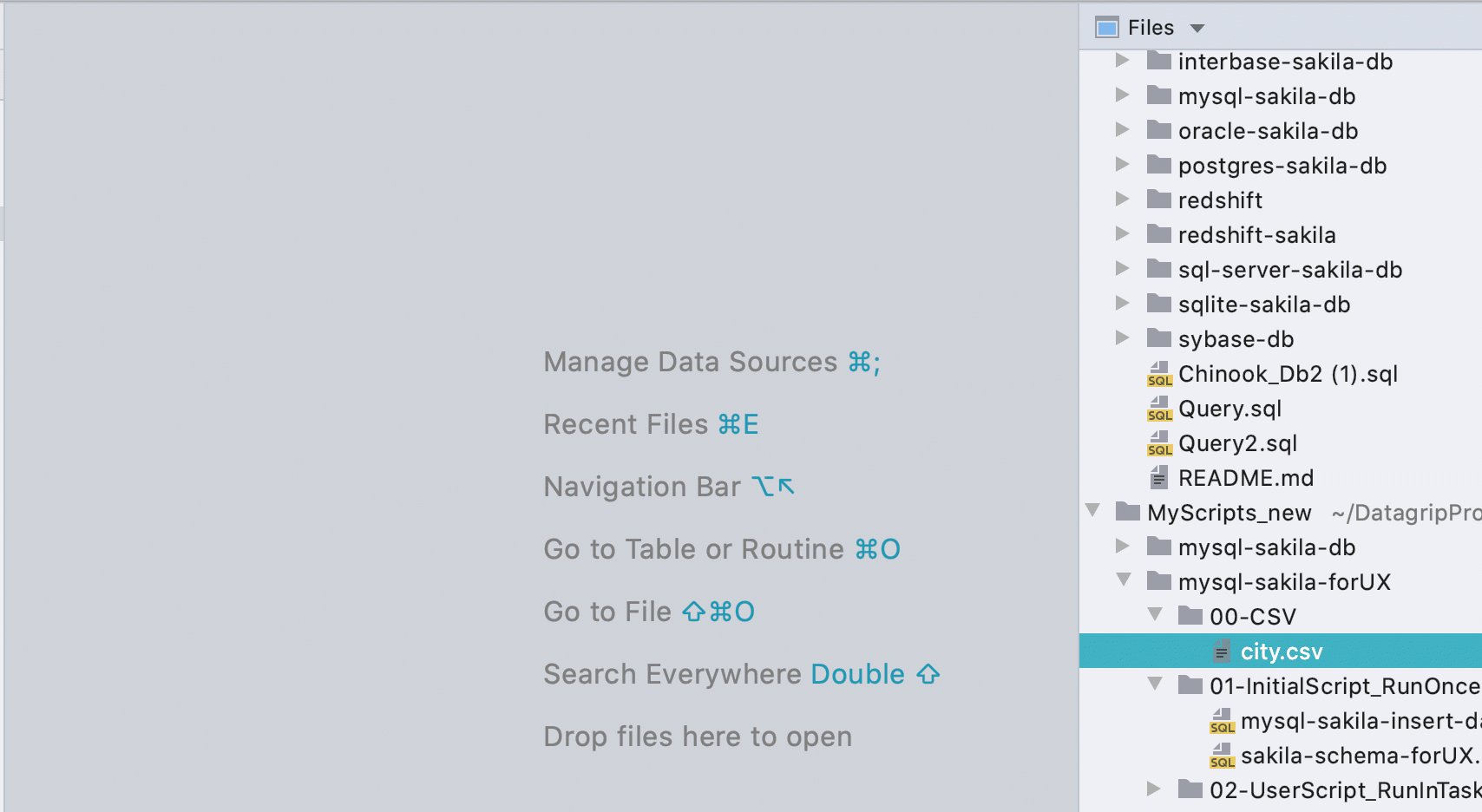Expand the sqlite-sakila-db folder
1482x812 pixels.
1122,304
